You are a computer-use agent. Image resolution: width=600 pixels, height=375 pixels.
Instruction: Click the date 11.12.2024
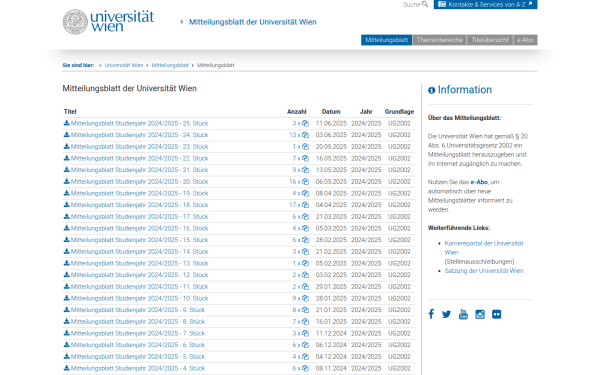331,333
